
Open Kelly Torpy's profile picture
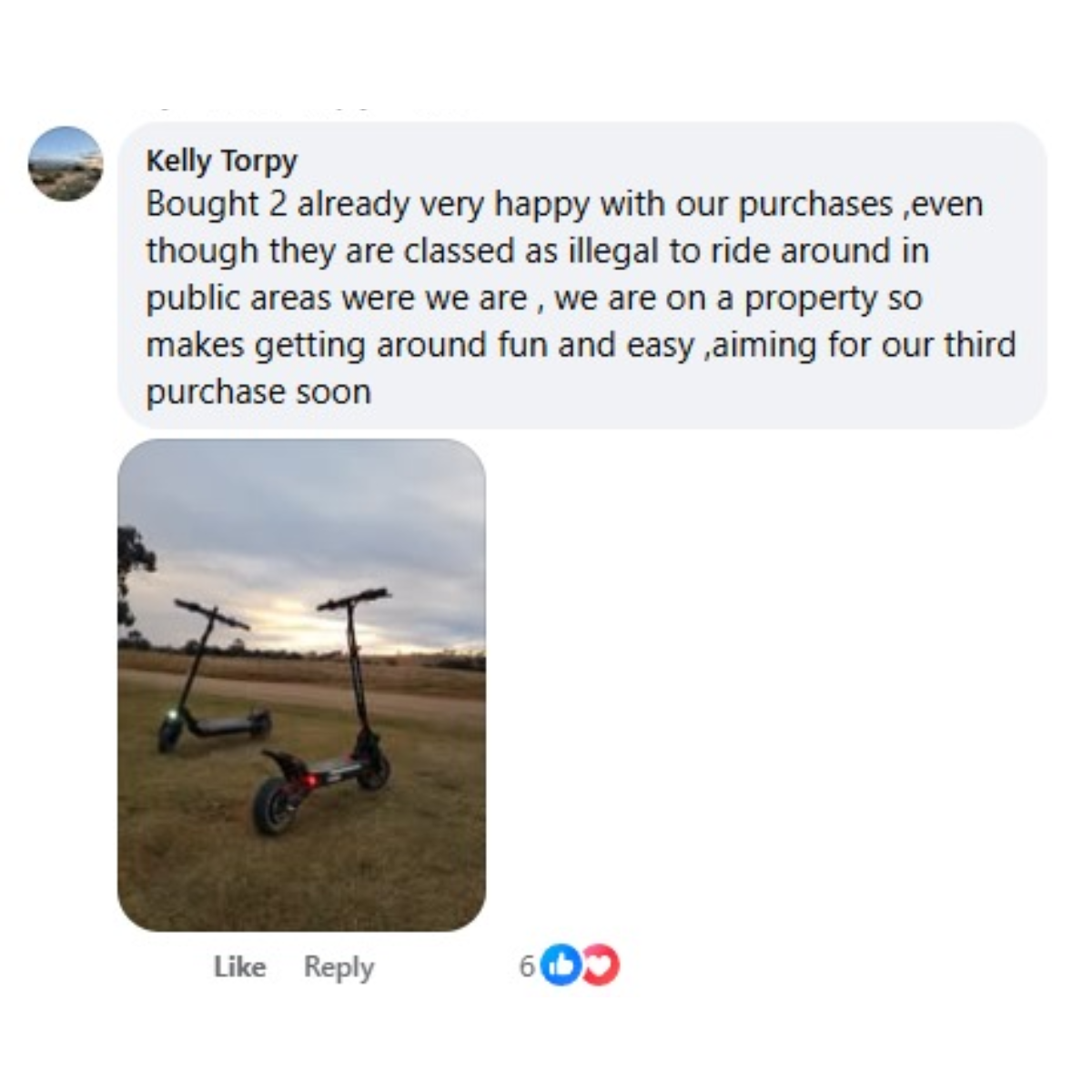pos(66,164)
